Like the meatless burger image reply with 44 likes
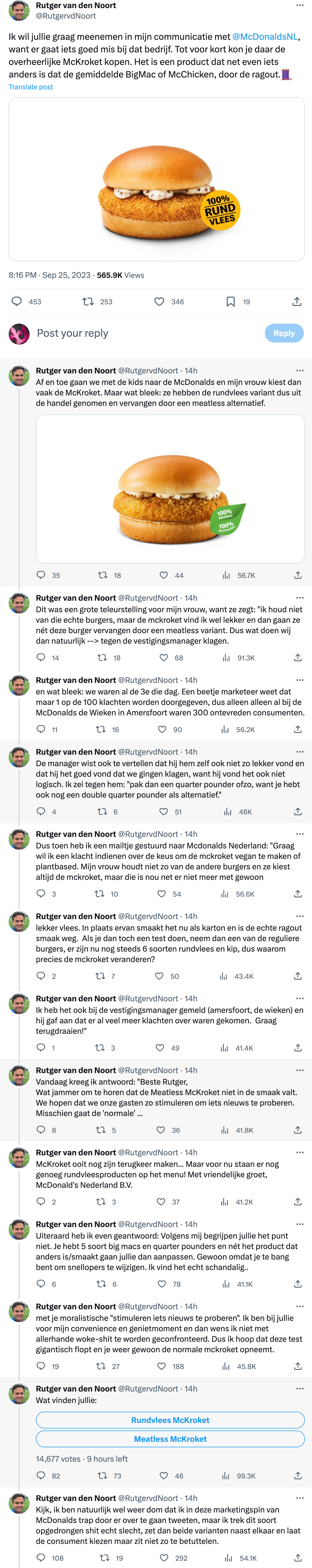 [164, 575]
